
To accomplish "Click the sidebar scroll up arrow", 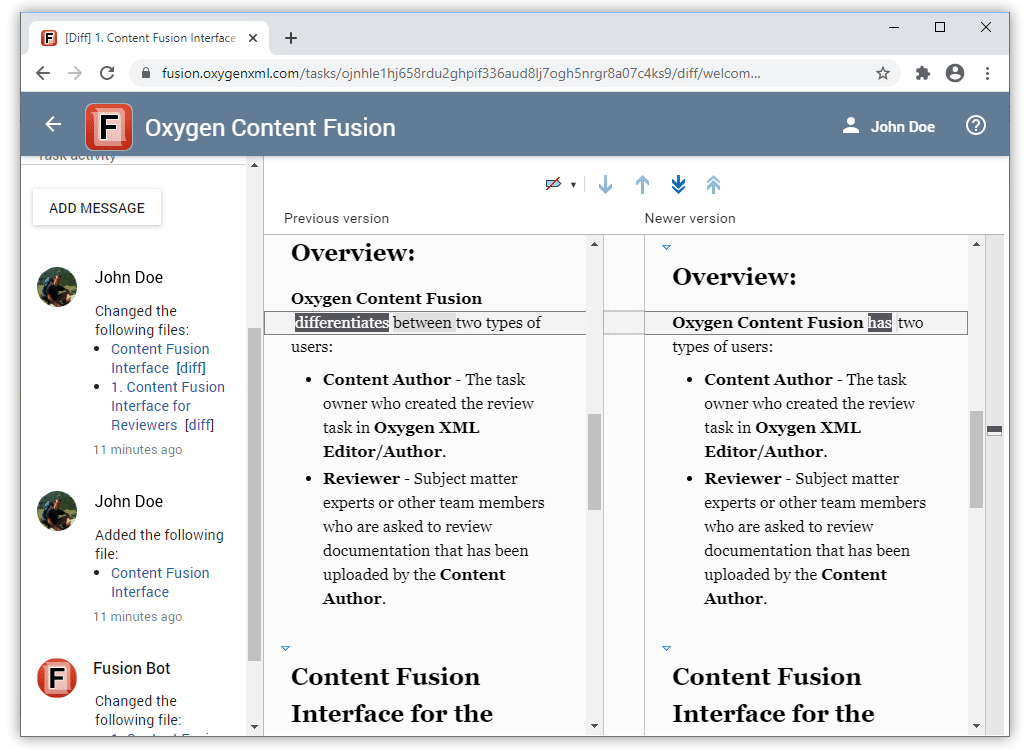I will pos(254,165).
